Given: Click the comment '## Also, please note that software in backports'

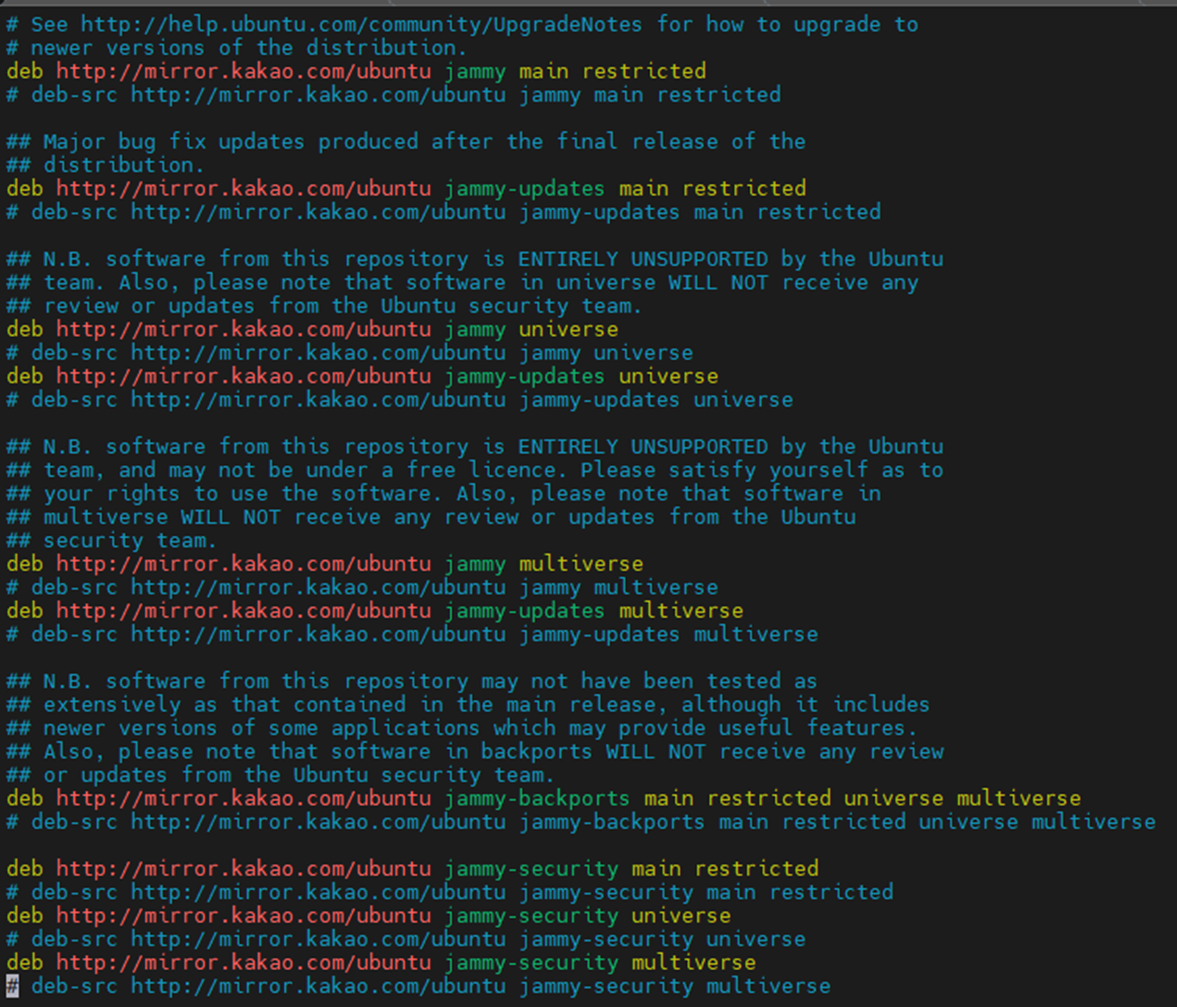Looking at the screenshot, I should [474, 751].
